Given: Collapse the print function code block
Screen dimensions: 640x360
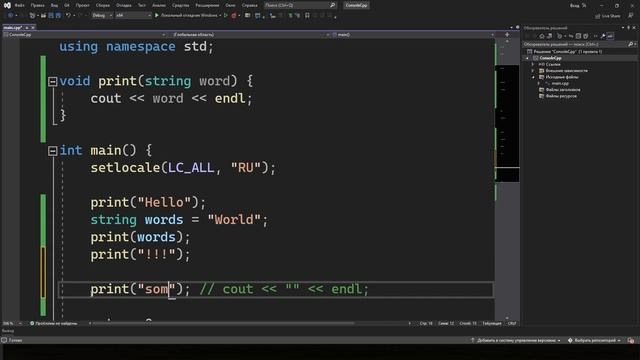Looking at the screenshot, I should 53,82.
